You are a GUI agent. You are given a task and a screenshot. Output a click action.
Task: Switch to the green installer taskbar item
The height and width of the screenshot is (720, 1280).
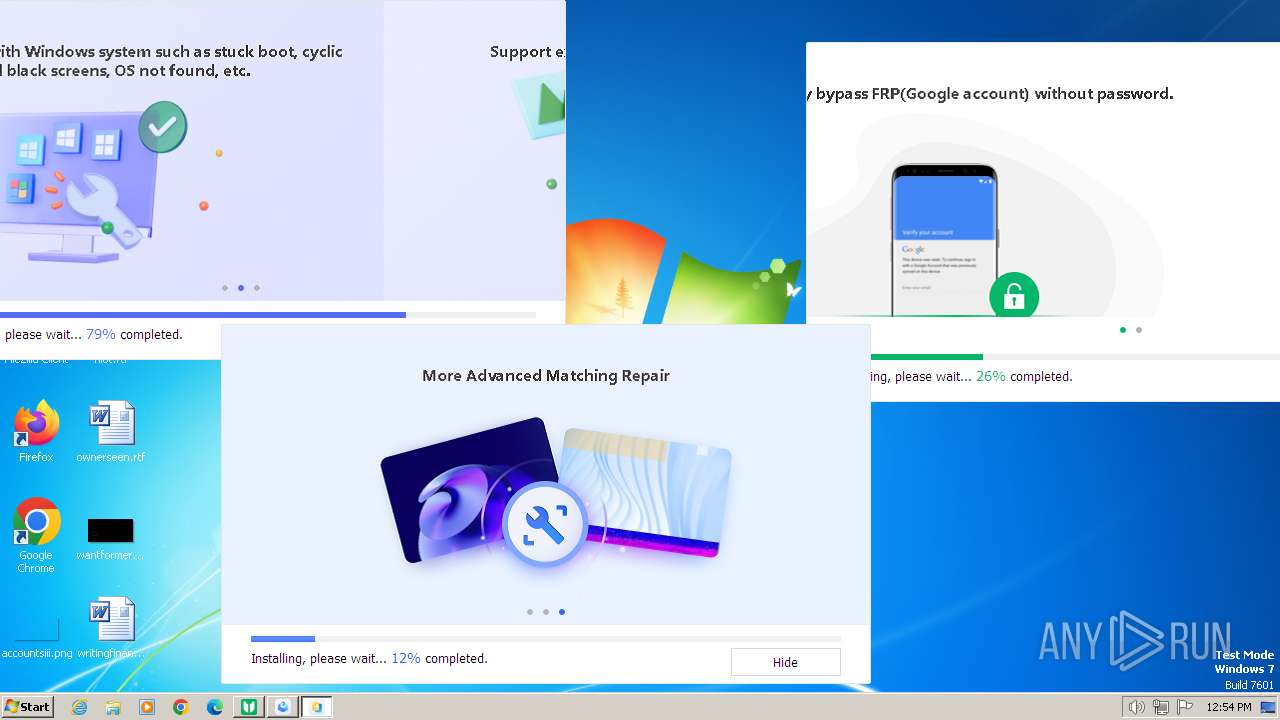point(249,707)
